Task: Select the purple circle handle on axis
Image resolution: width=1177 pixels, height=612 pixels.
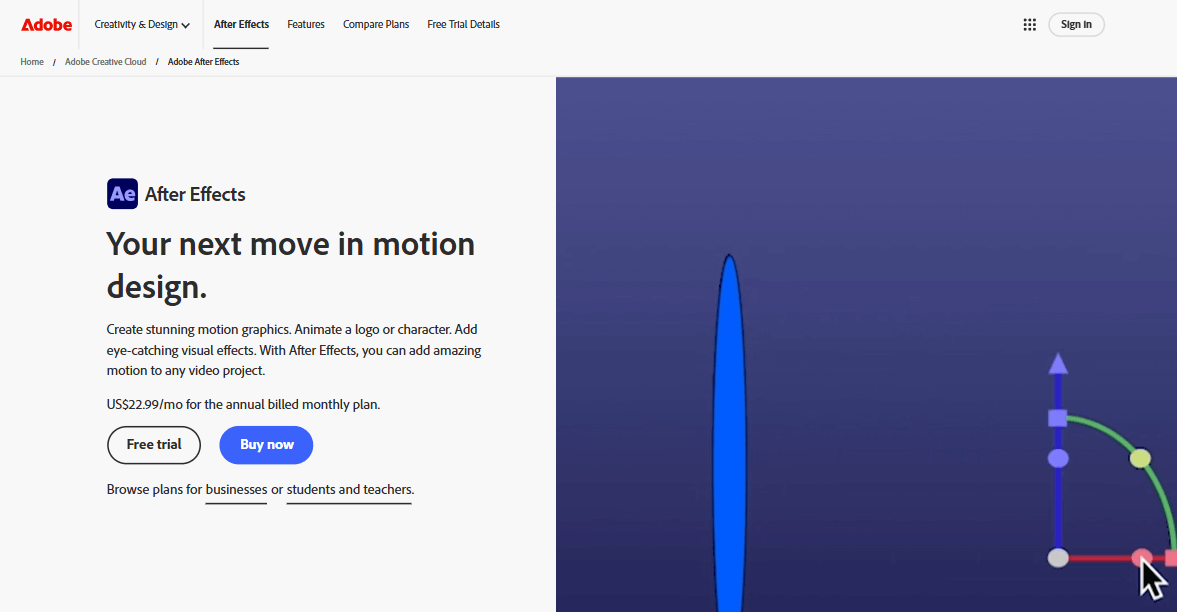Action: (x=1058, y=459)
